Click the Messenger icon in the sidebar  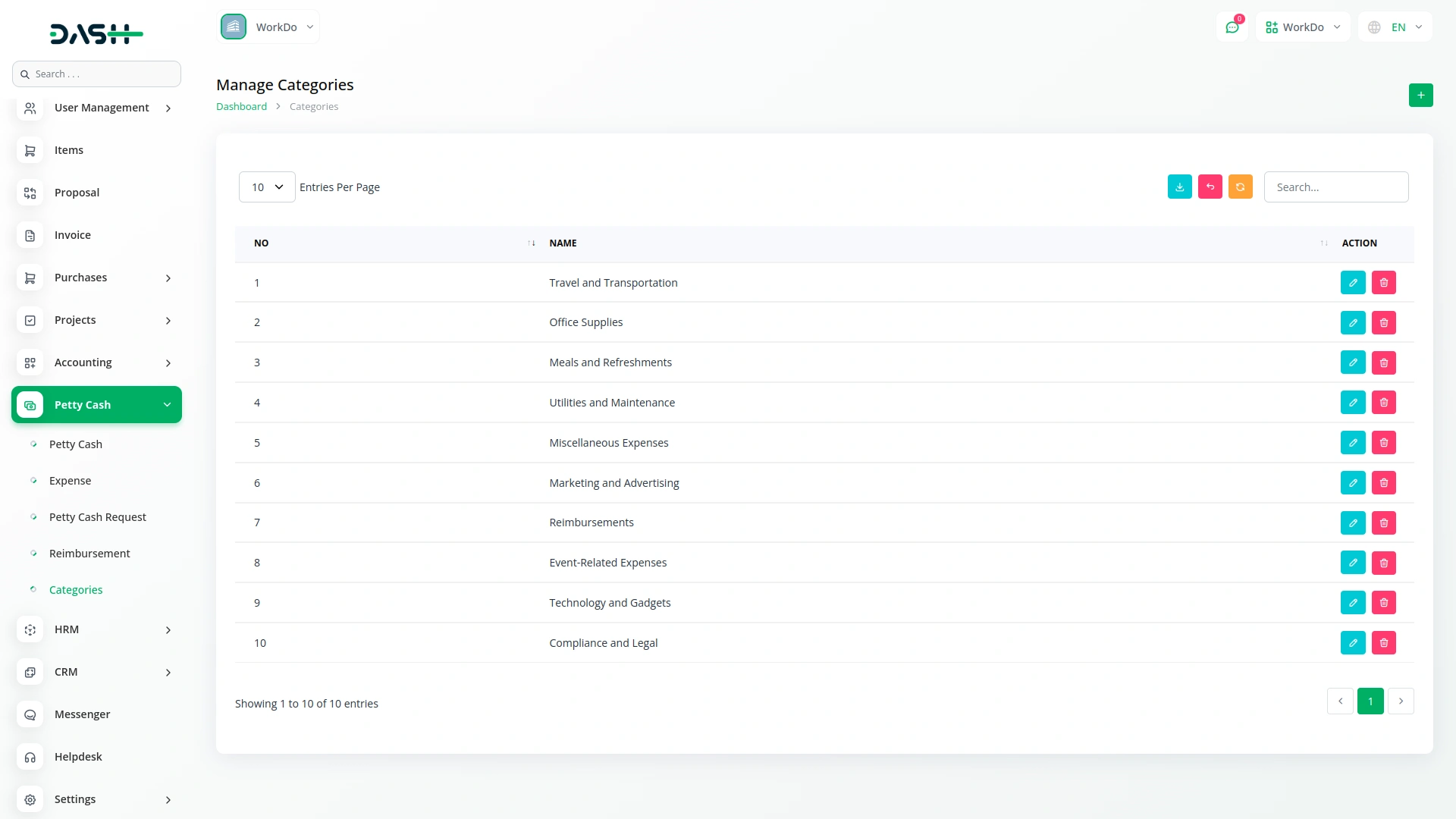30,714
